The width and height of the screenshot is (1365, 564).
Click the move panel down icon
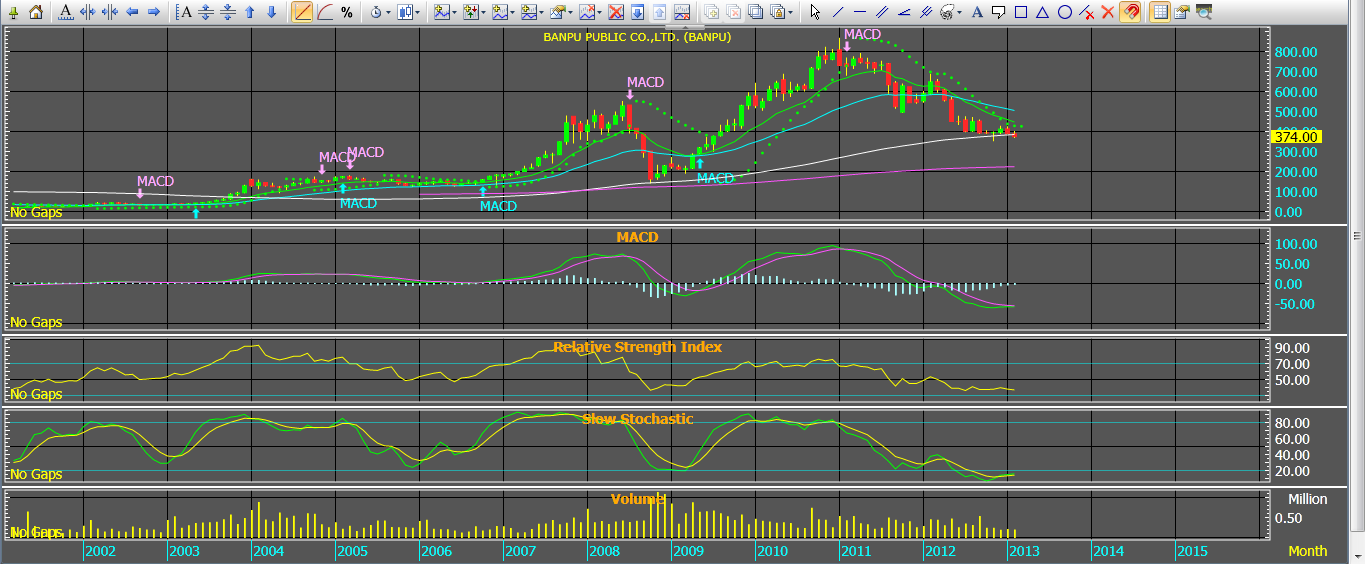[x=637, y=12]
